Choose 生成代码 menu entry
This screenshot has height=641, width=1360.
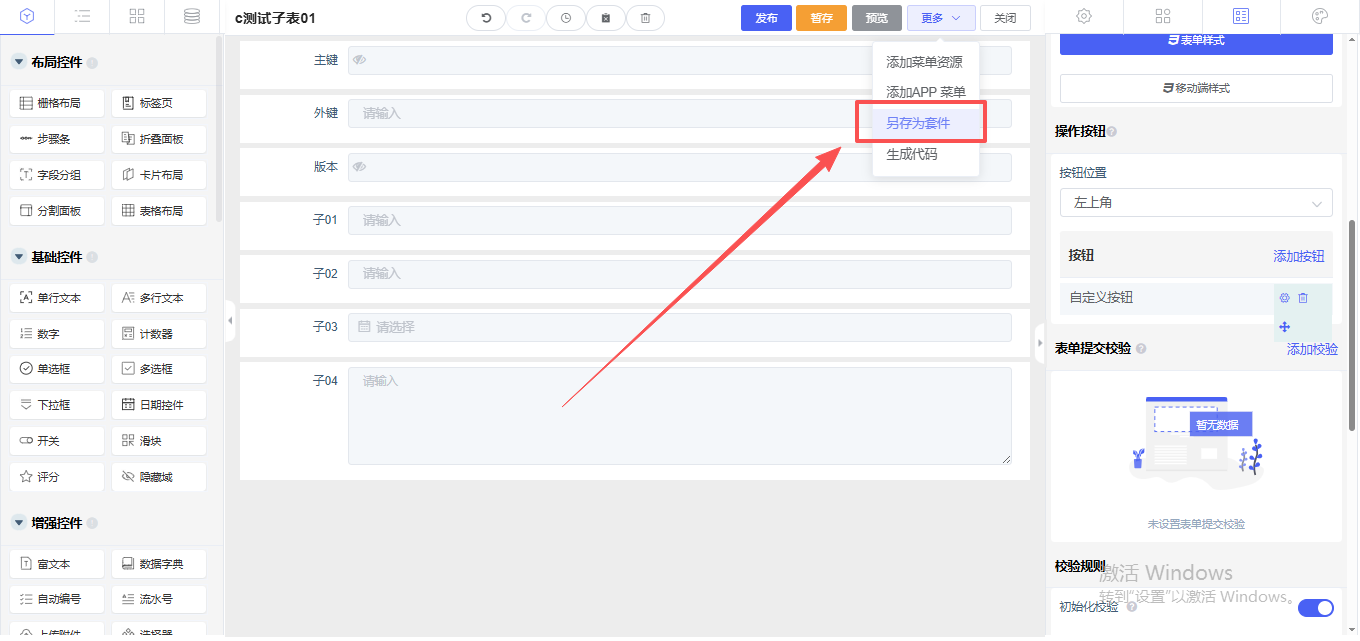click(x=911, y=155)
